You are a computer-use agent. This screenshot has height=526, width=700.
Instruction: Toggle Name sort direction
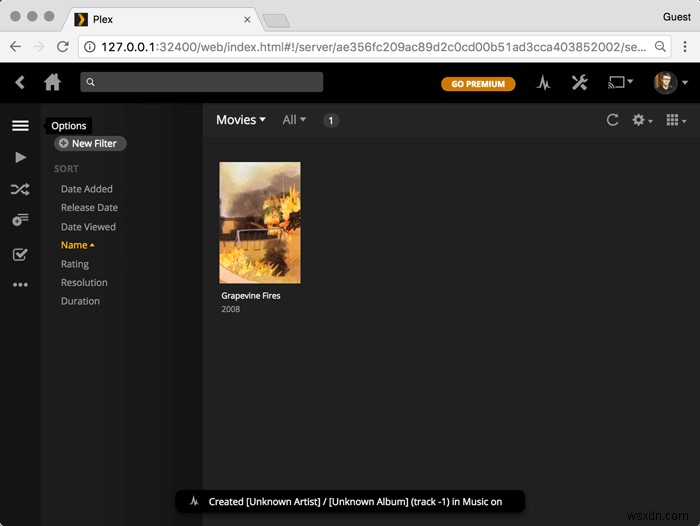click(x=77, y=245)
